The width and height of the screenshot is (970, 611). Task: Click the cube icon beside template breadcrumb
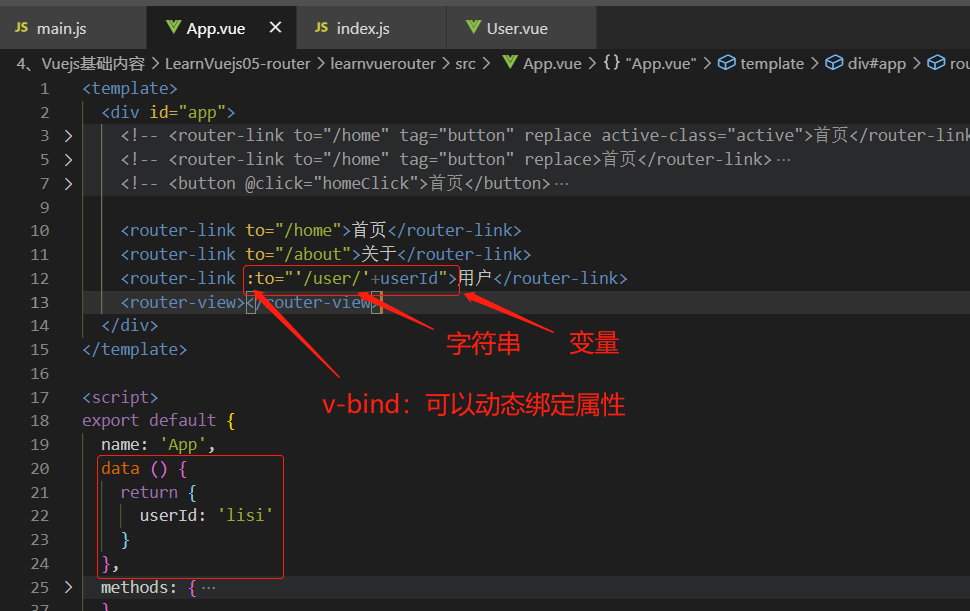(x=726, y=62)
